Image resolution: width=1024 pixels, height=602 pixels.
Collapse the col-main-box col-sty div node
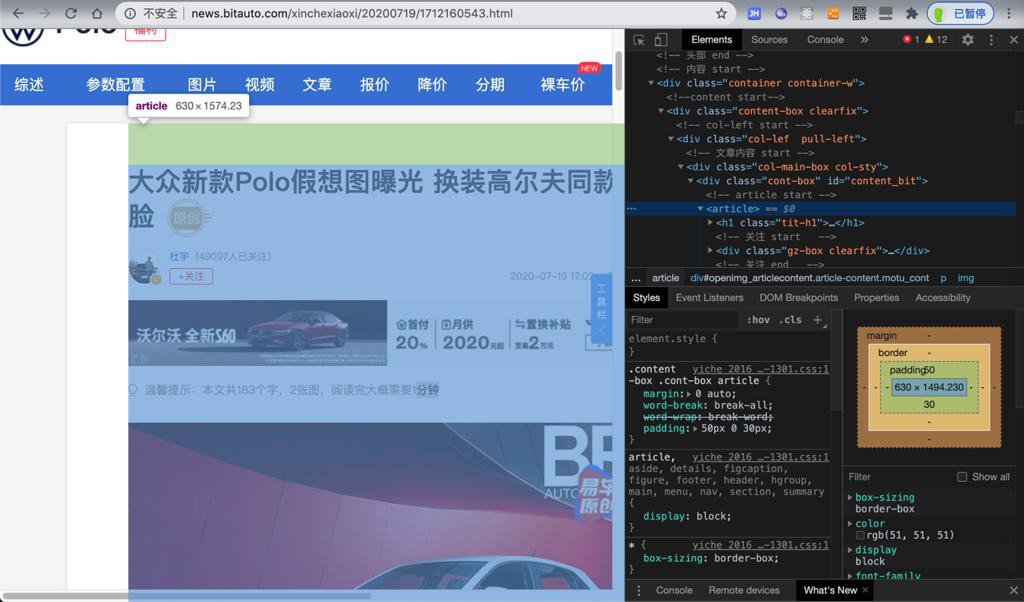click(680, 167)
